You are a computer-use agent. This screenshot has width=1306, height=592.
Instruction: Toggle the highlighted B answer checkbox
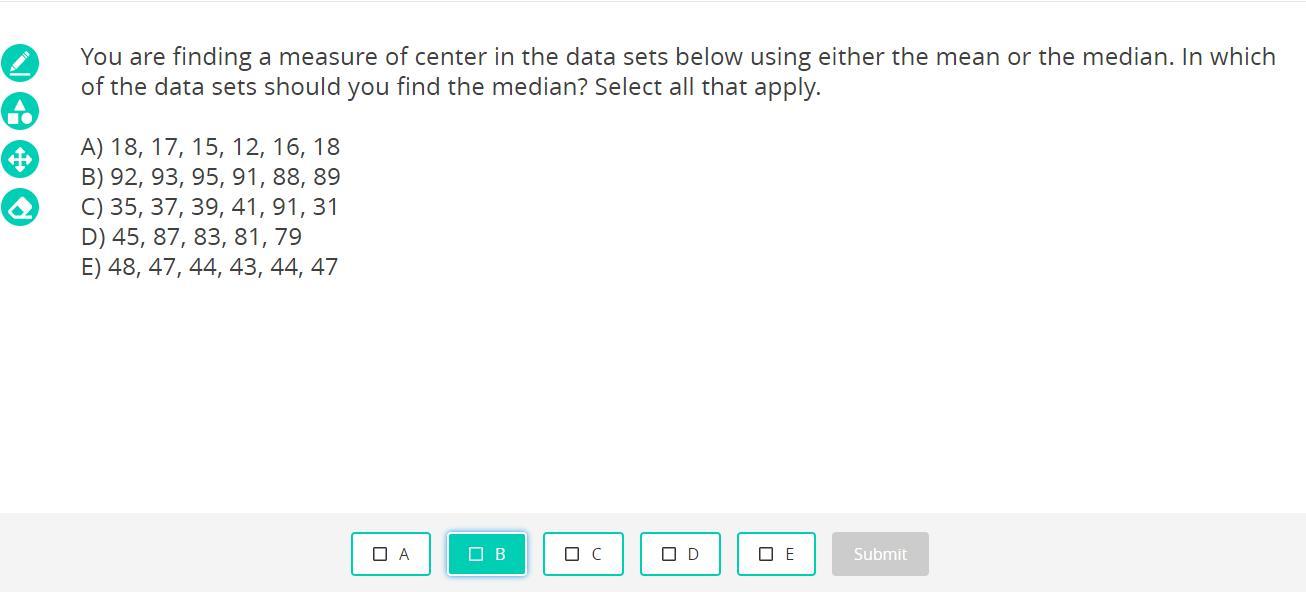(x=487, y=554)
